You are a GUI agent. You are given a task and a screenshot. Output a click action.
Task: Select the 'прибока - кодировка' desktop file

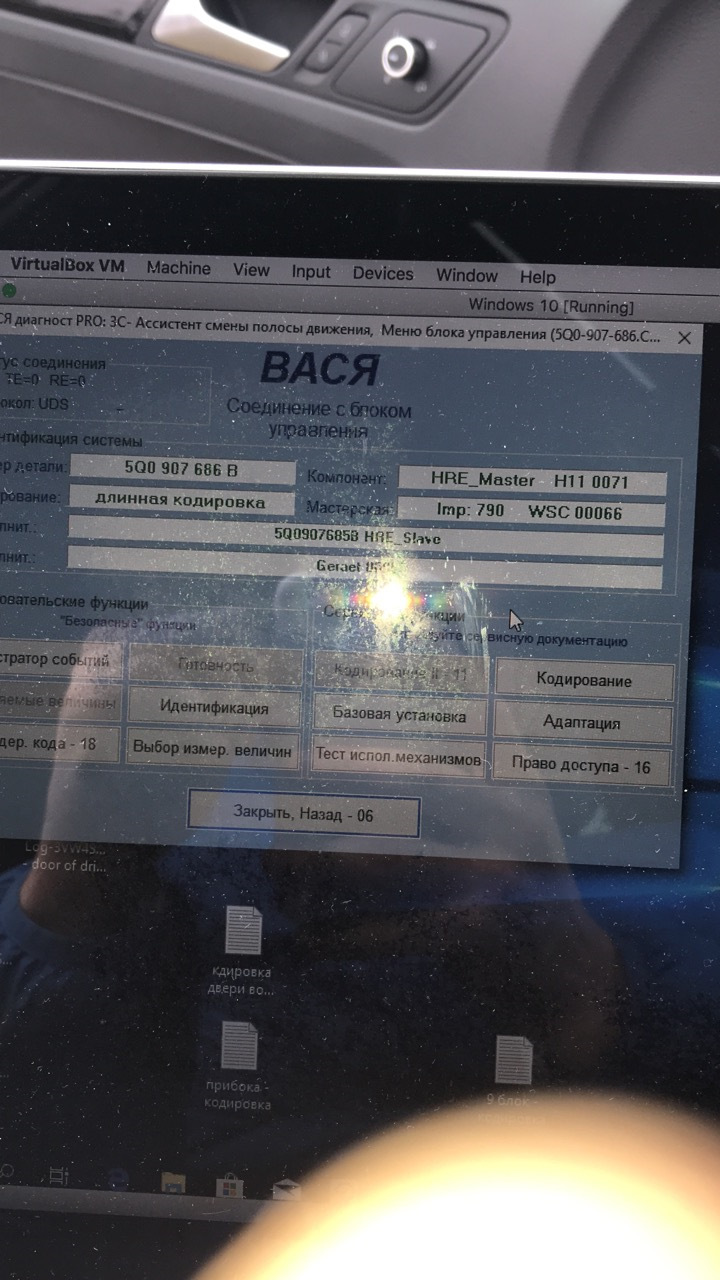(238, 1066)
